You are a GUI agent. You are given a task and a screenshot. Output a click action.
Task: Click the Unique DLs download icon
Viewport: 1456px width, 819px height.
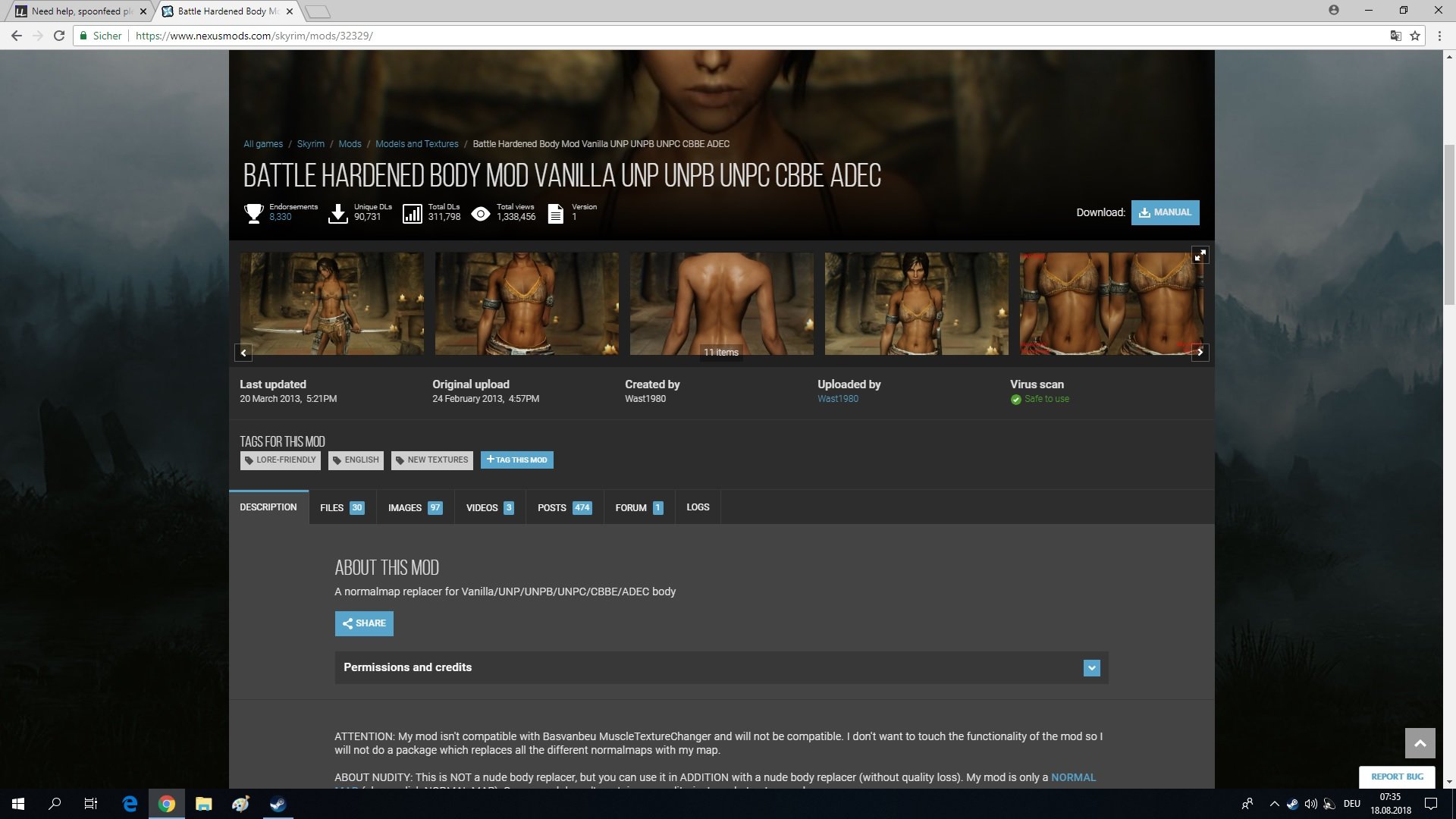[338, 213]
